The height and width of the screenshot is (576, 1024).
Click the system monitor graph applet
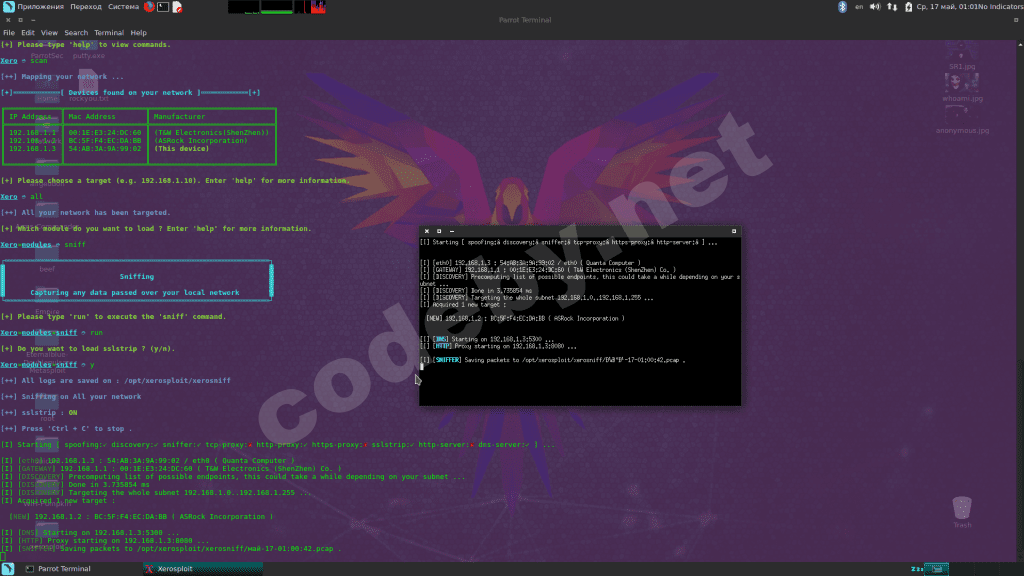277,7
